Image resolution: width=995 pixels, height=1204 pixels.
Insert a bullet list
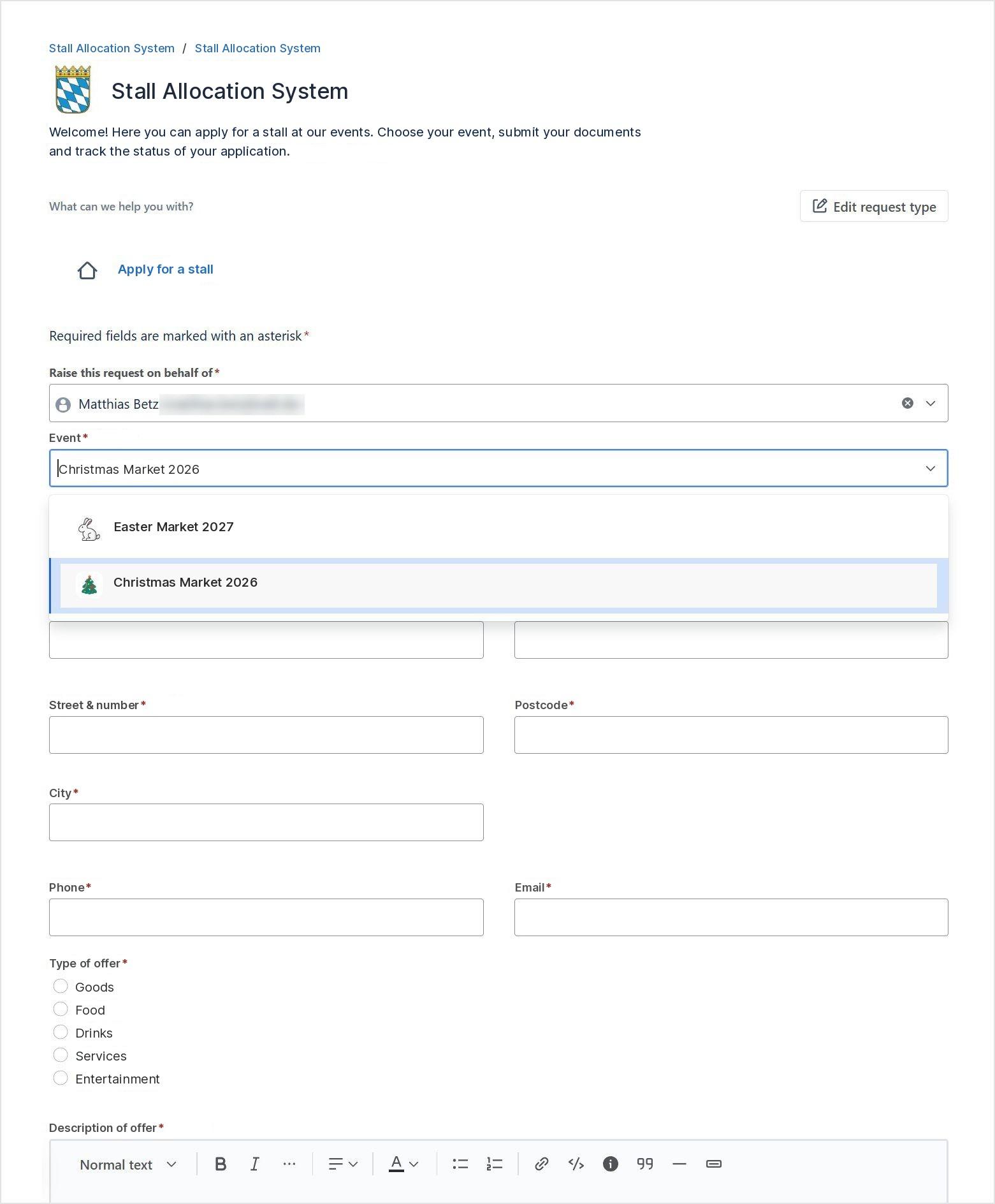(x=460, y=1164)
